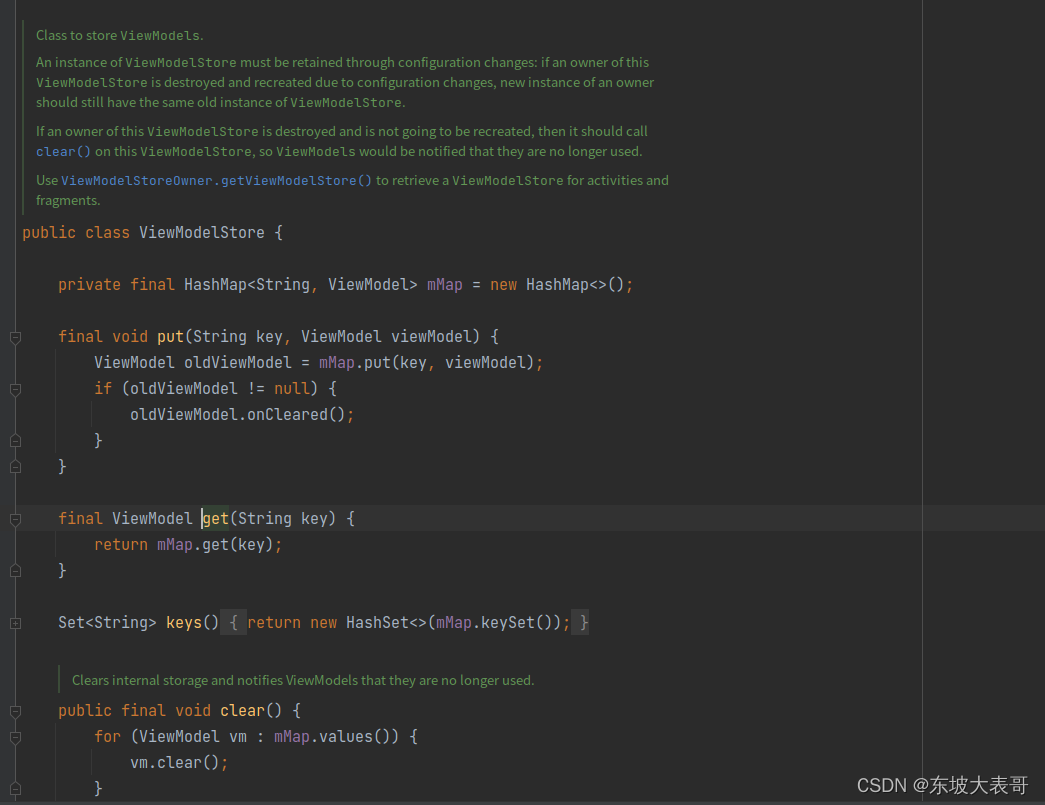Click the fold-end marker closing the put method
Screen dimensions: 1045x805
pyautogui.click(x=16, y=467)
